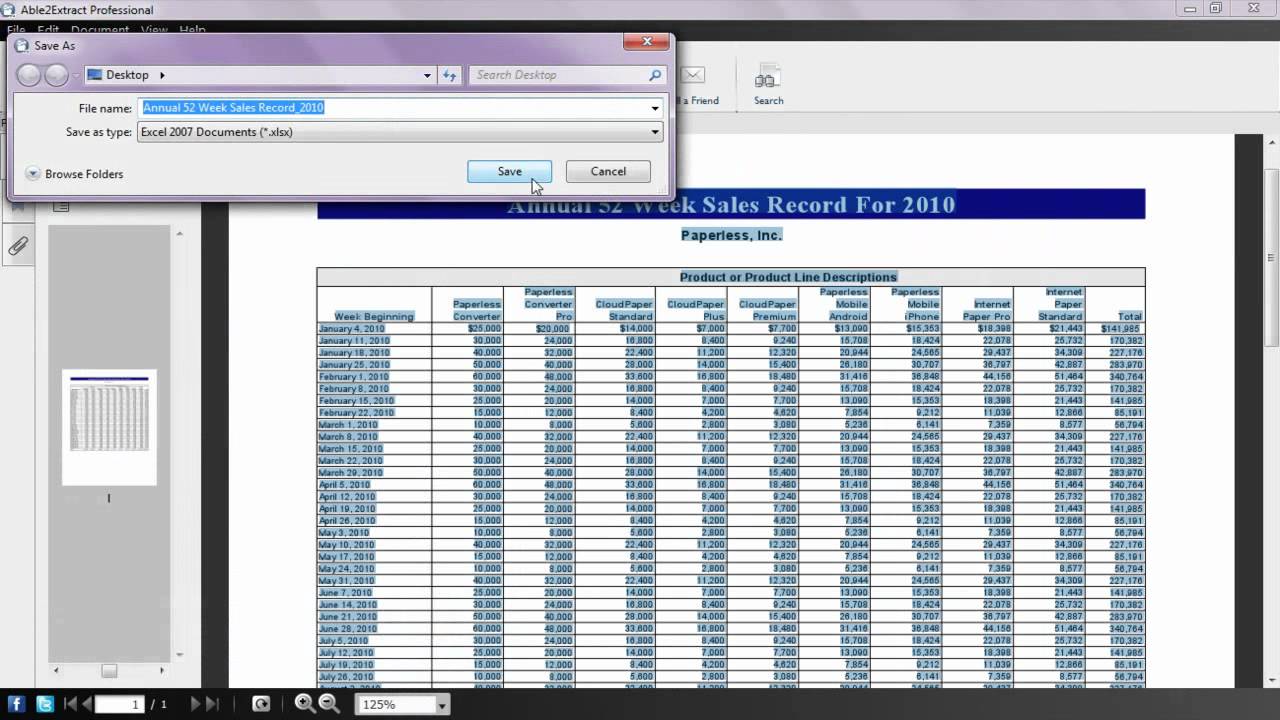
Task: Cancel the Save As dialog
Action: tap(608, 172)
